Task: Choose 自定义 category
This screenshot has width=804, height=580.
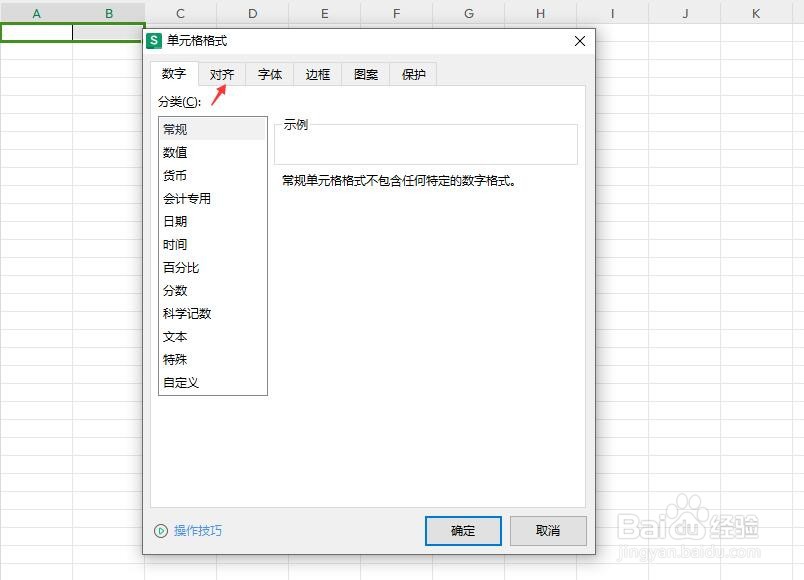Action: pos(213,383)
